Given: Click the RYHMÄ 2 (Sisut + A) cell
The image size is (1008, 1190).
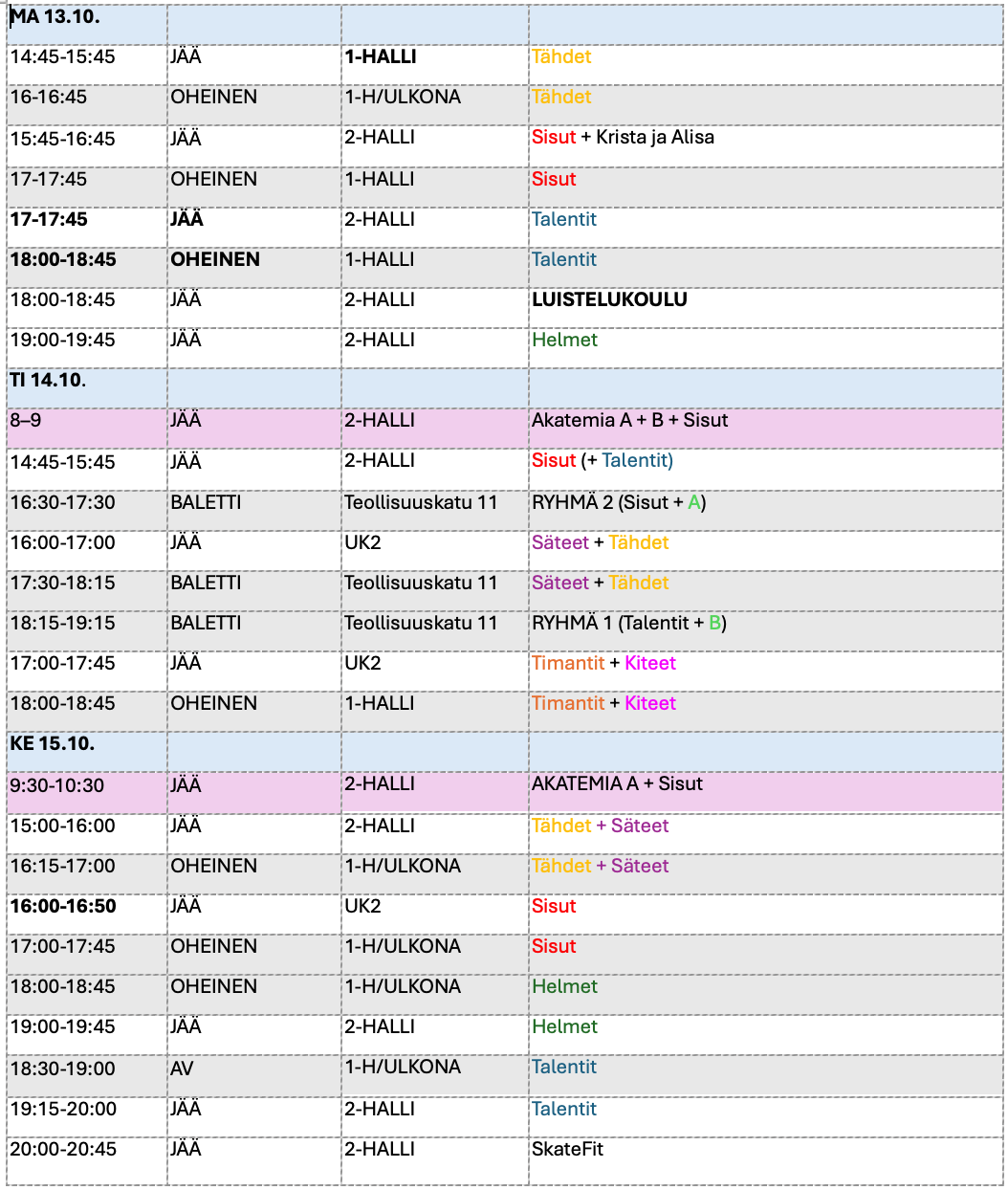Looking at the screenshot, I should click(x=619, y=503).
